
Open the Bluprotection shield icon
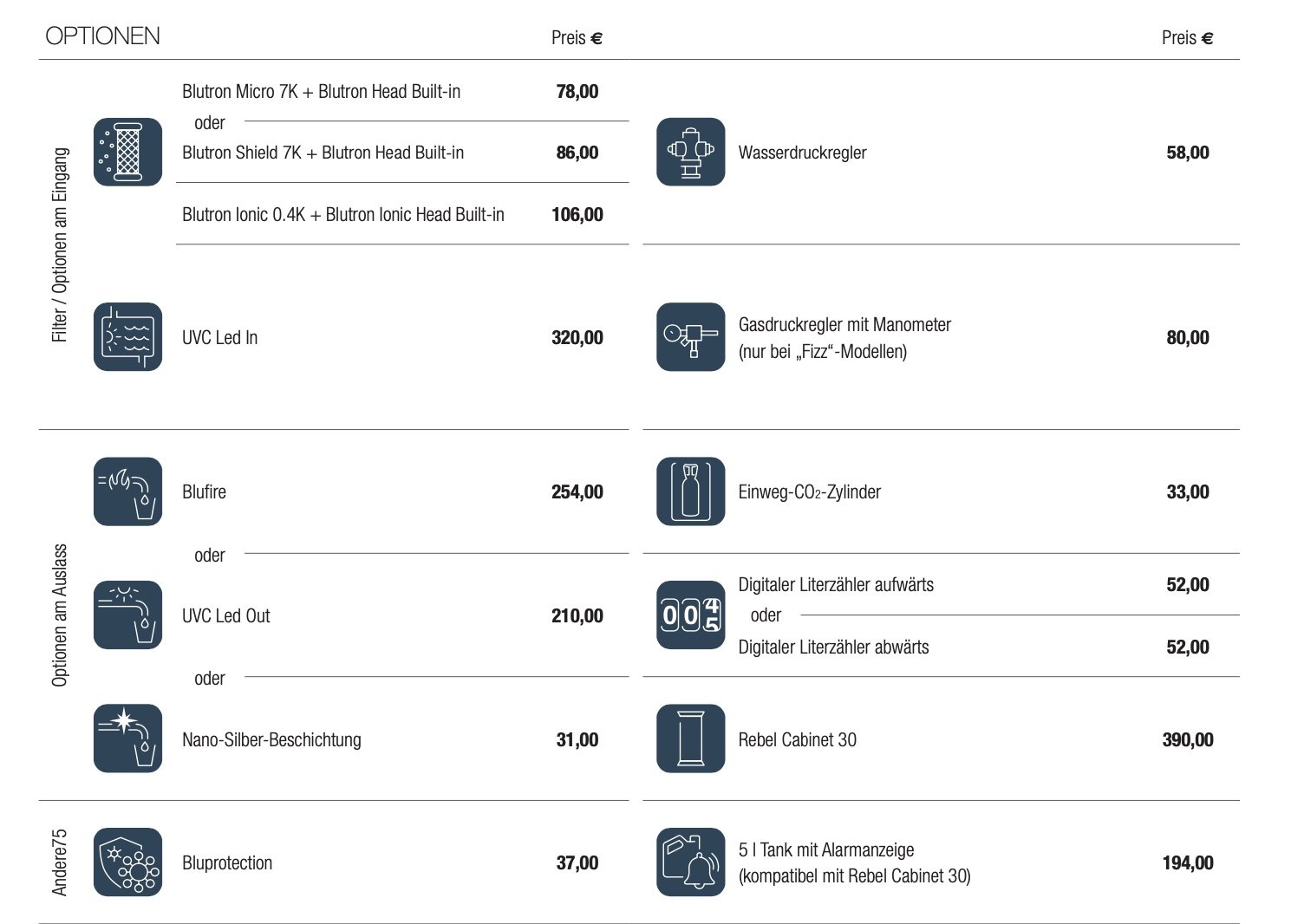pyautogui.click(x=127, y=862)
